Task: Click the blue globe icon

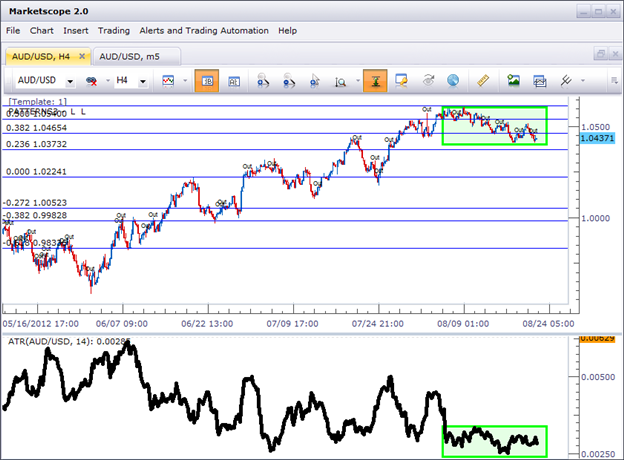Action: 453,81
